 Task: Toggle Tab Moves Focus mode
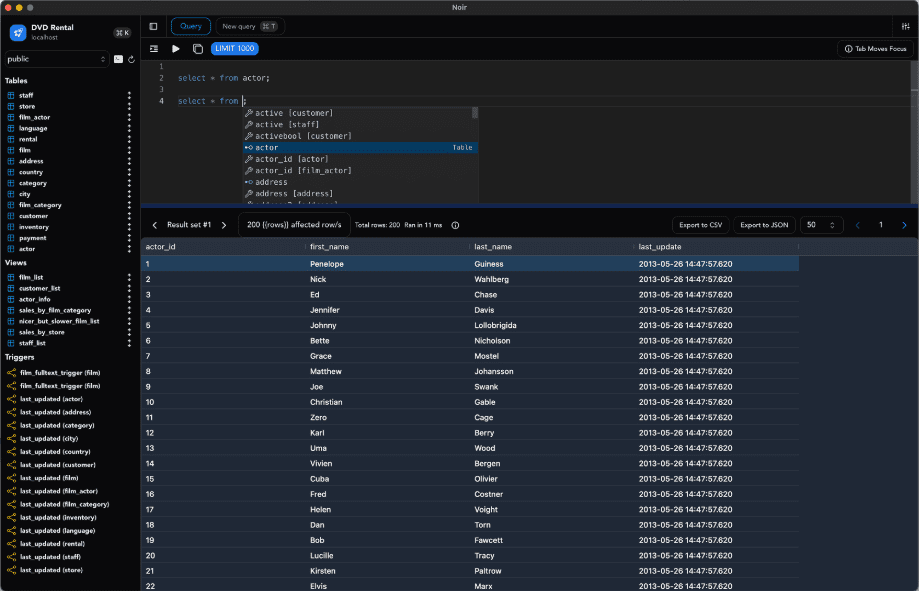click(x=875, y=48)
